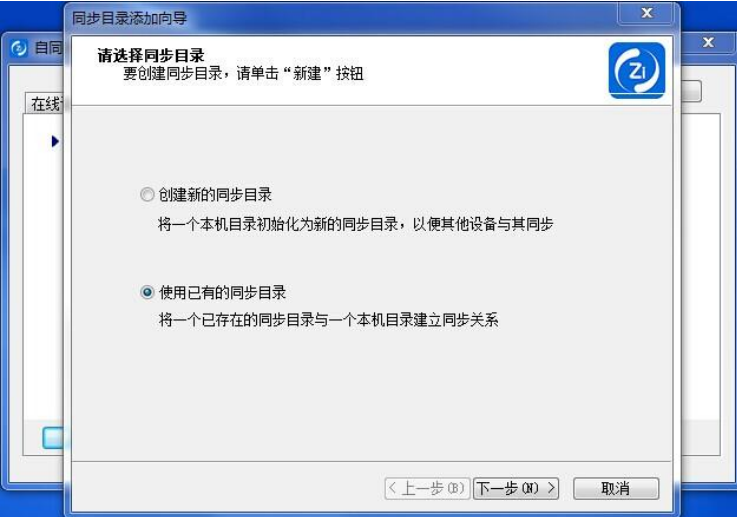Close the 同步目录添加向导 wizard window
The image size is (737, 517).
pyautogui.click(x=647, y=13)
